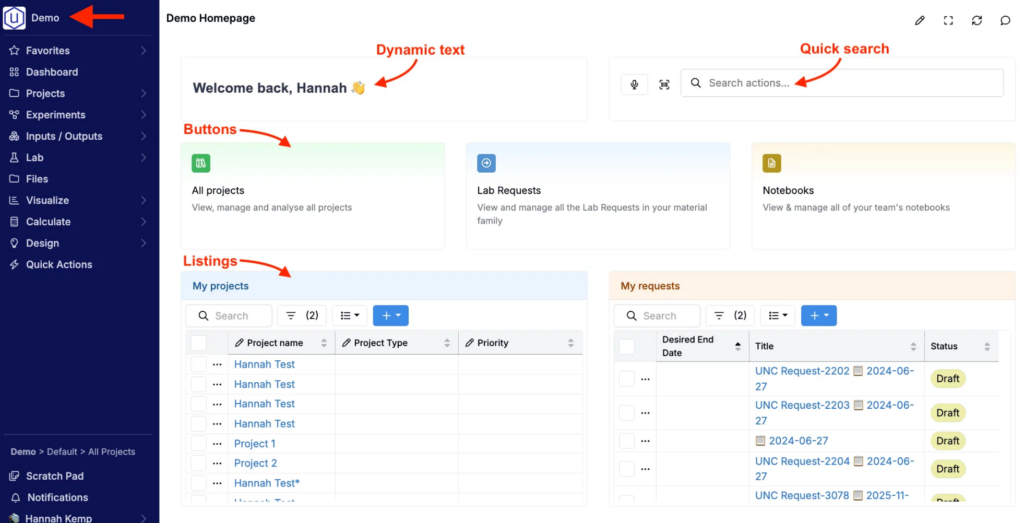The width and height of the screenshot is (1024, 523).
Task: Click the barcode scan icon beside search
Action: pyautogui.click(x=664, y=84)
